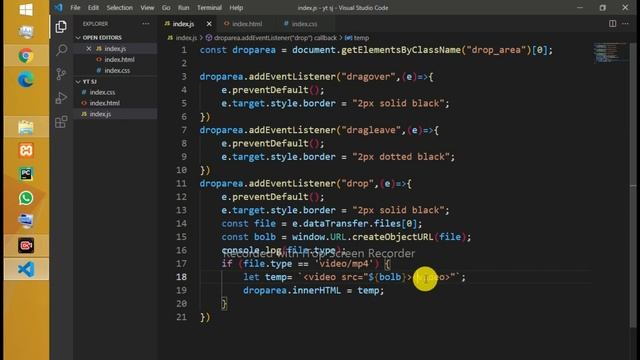Click the code minimap preview
The width and height of the screenshot is (640, 360).
609,52
